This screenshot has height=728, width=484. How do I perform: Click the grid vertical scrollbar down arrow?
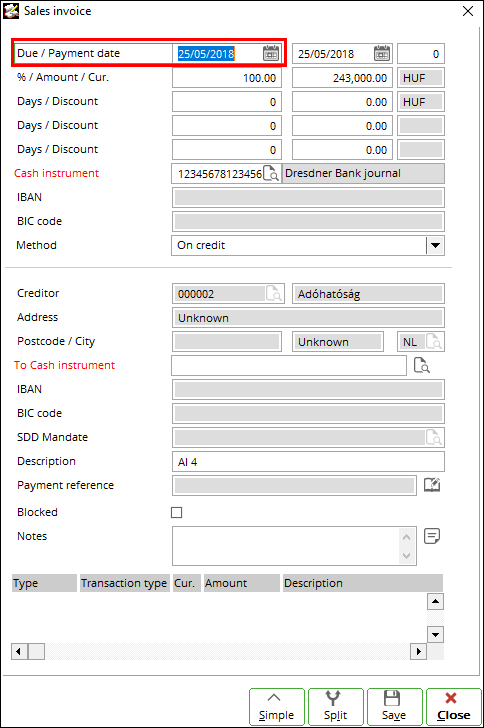(435, 634)
